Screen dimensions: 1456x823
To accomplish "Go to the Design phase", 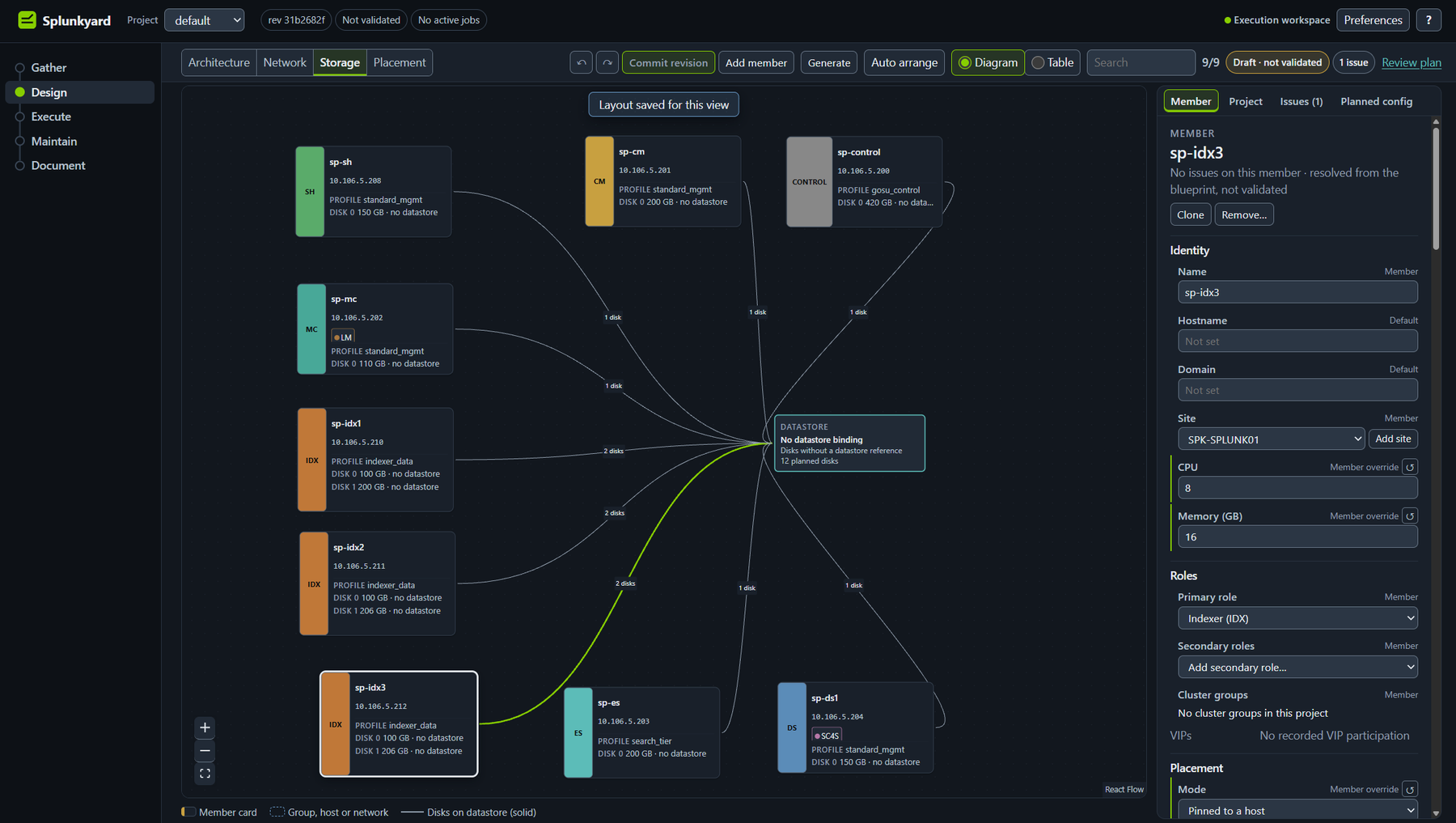I will point(79,92).
